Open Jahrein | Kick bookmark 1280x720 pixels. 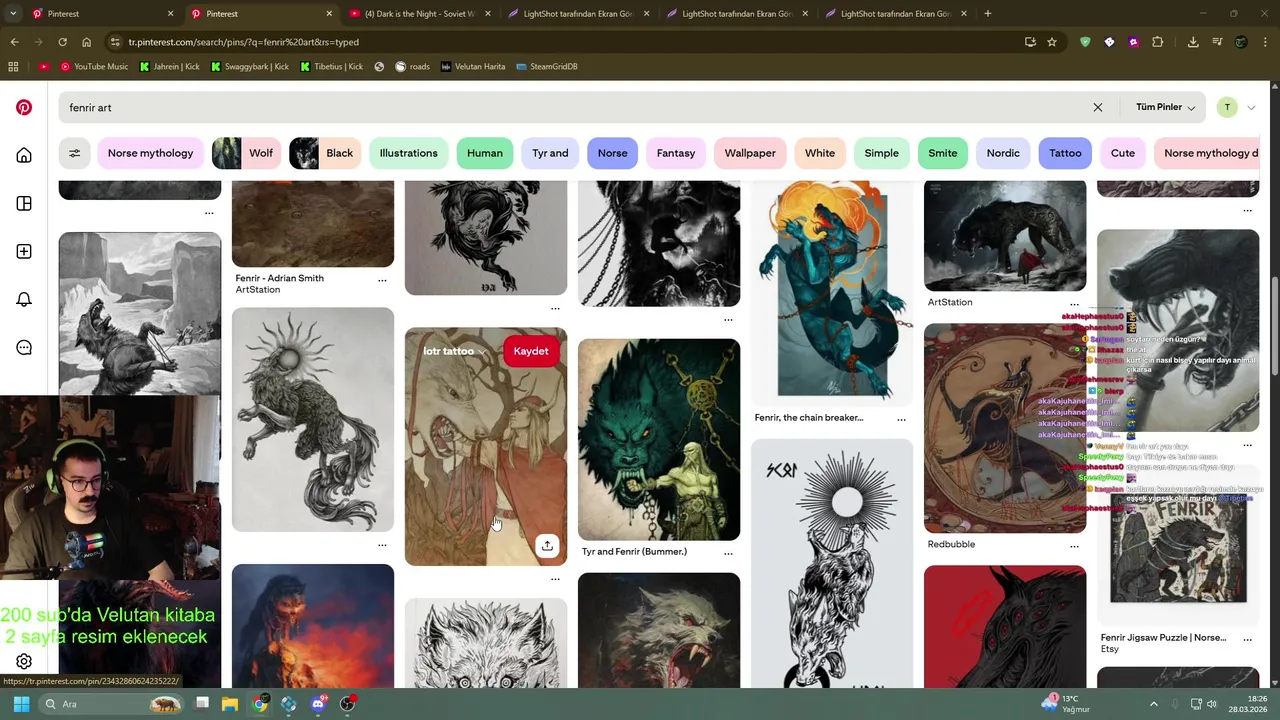click(170, 66)
